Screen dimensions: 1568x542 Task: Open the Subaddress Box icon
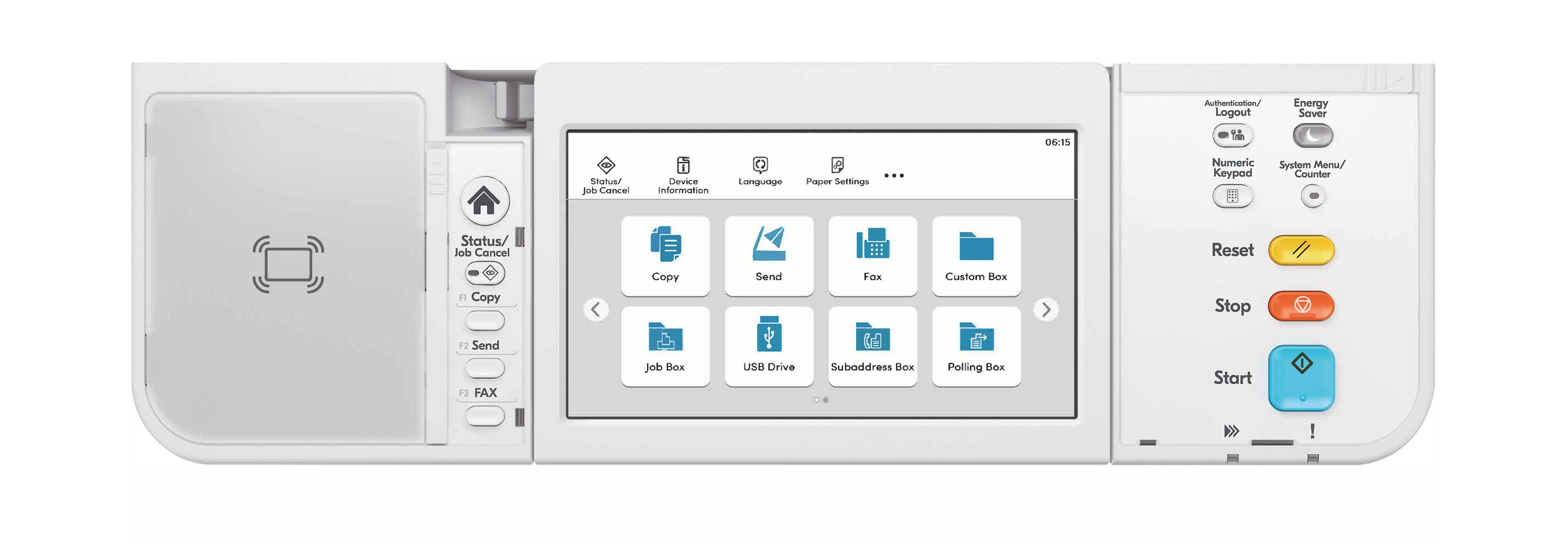(x=872, y=346)
